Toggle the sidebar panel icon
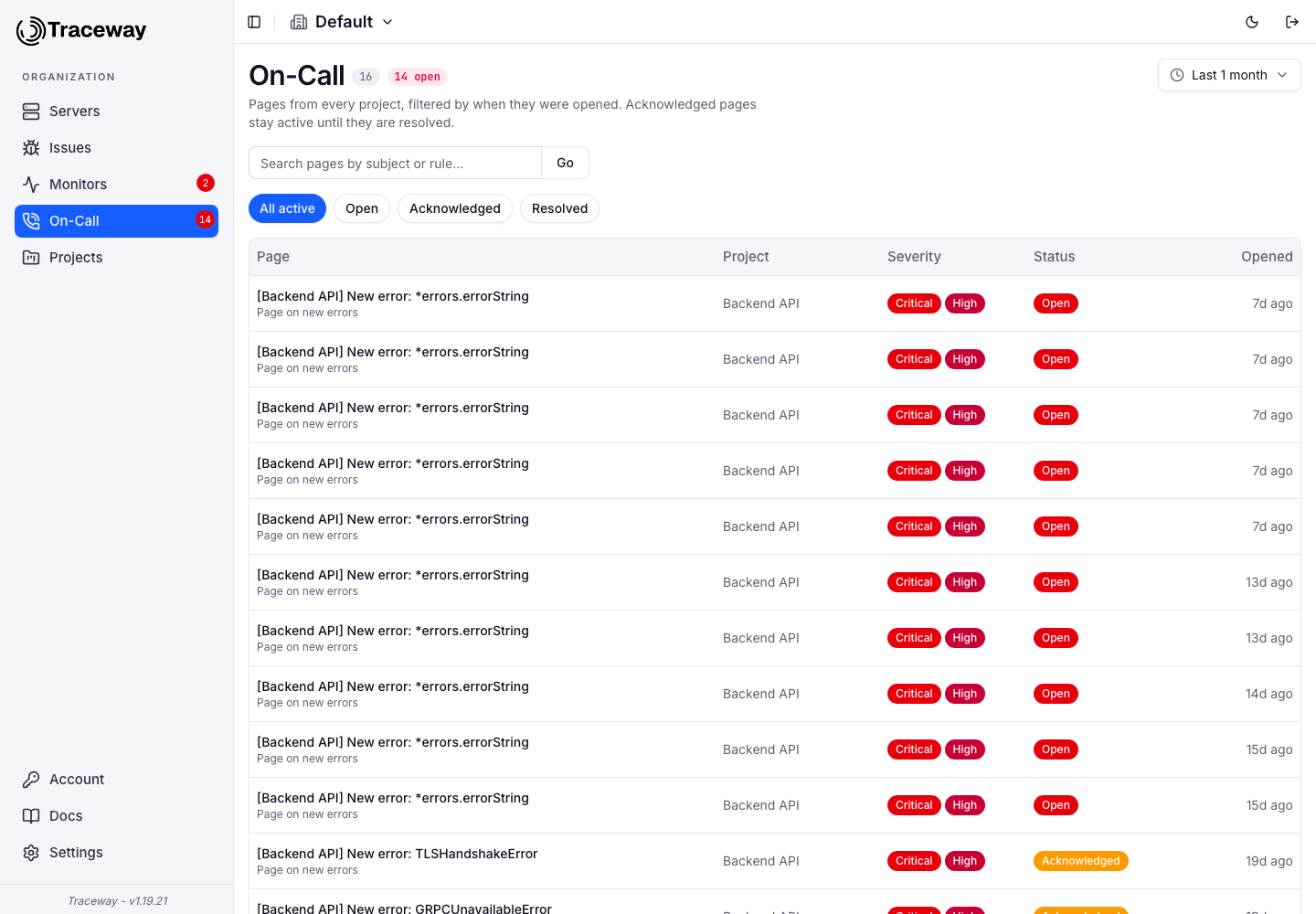Screen dimensions: 1316x914 pos(254,22)
